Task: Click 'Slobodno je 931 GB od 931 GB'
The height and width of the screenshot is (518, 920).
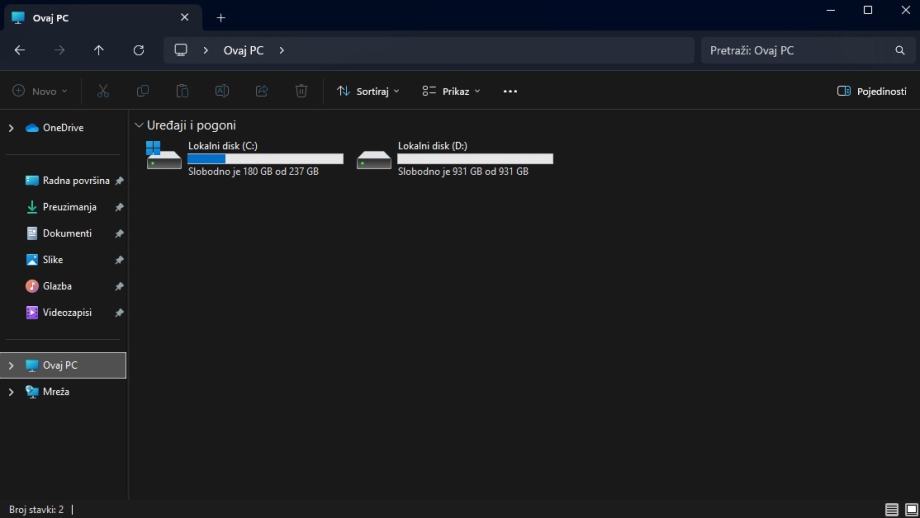Action: [x=463, y=171]
